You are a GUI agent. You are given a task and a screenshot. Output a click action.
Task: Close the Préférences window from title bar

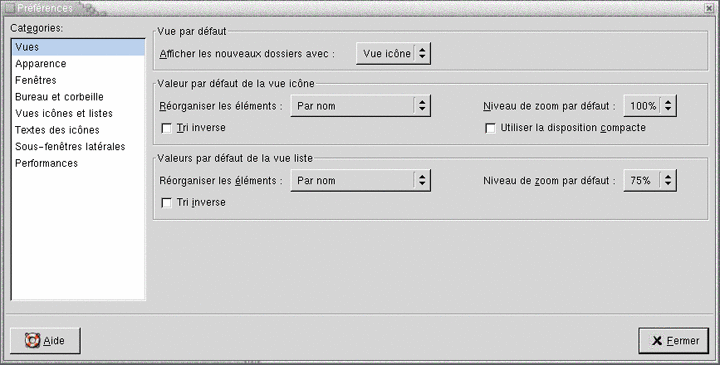click(709, 8)
